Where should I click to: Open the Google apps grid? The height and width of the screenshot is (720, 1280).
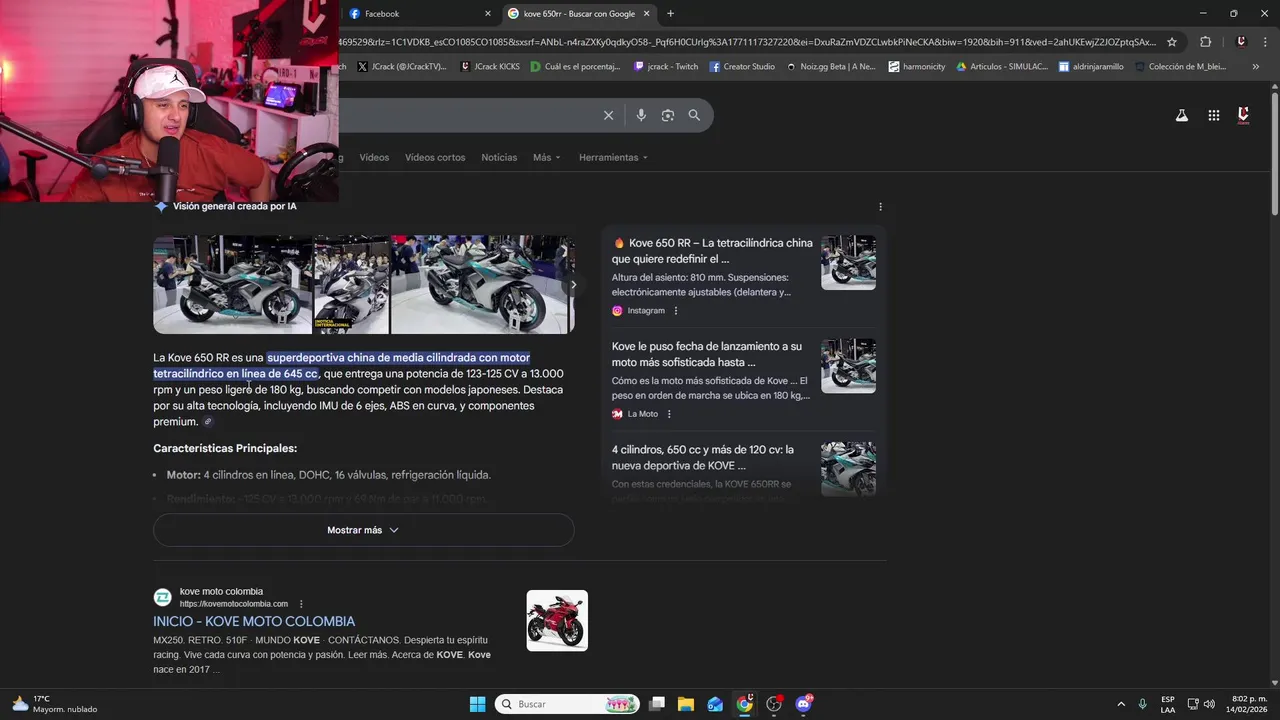pos(1213,115)
